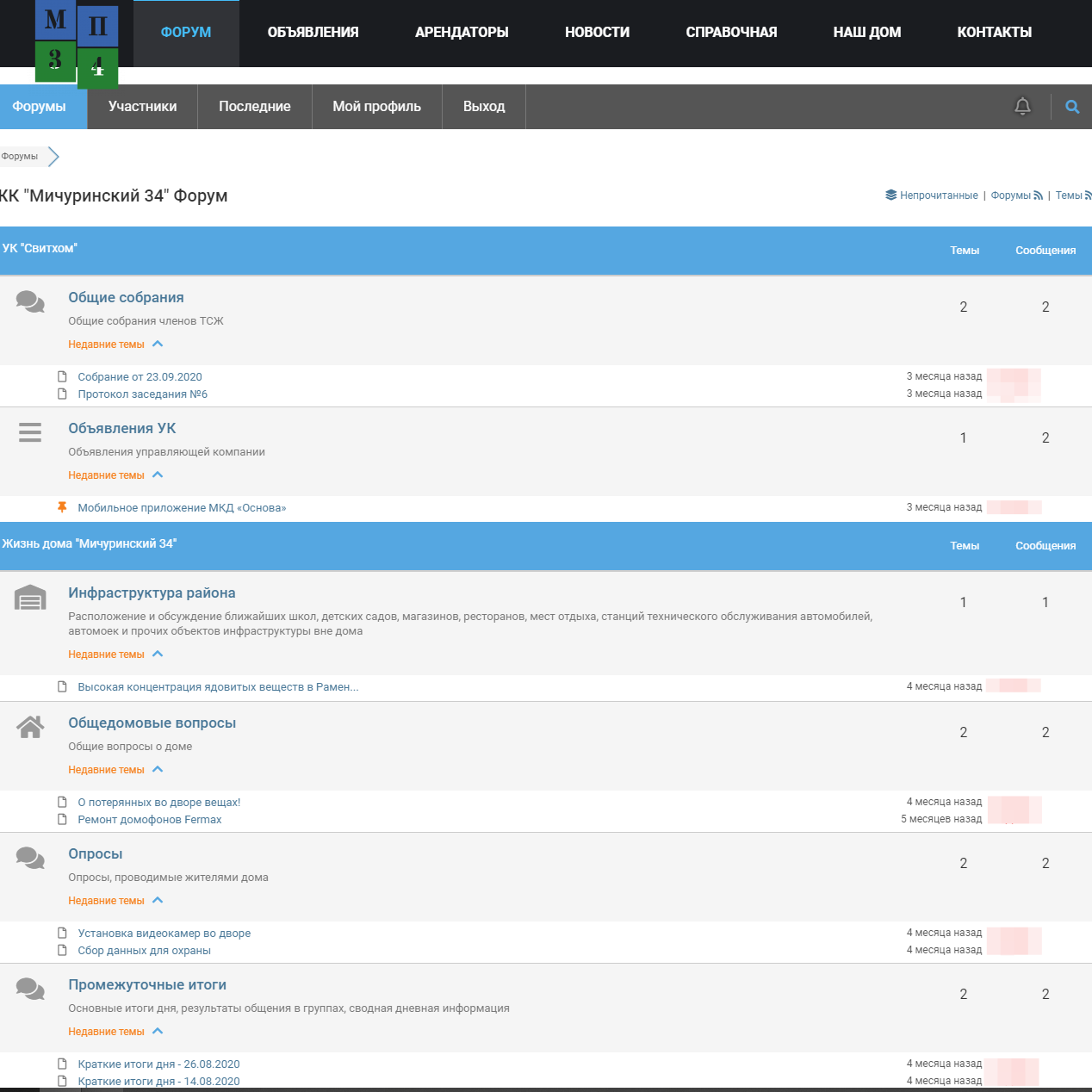Select Мой профиль in forum navigation
Viewport: 1092px width, 1092px height.
[x=376, y=107]
